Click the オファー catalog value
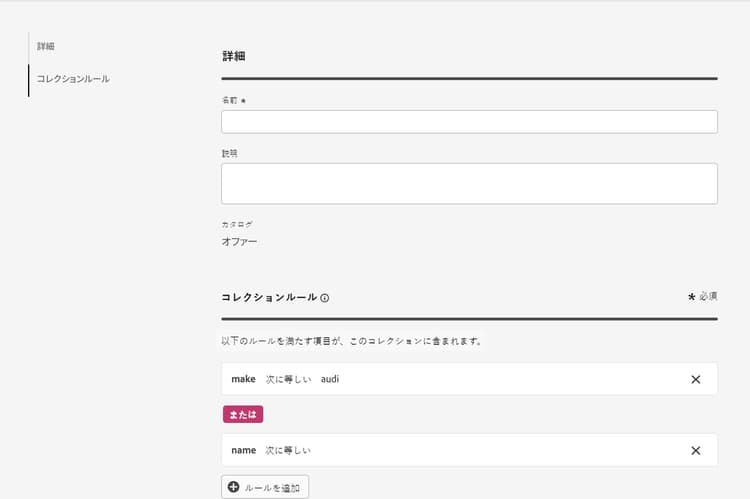This screenshot has width=750, height=499. pos(239,242)
